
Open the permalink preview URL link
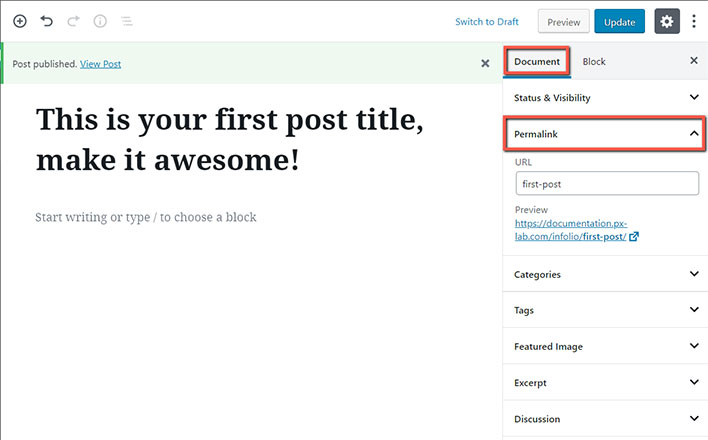click(x=571, y=230)
